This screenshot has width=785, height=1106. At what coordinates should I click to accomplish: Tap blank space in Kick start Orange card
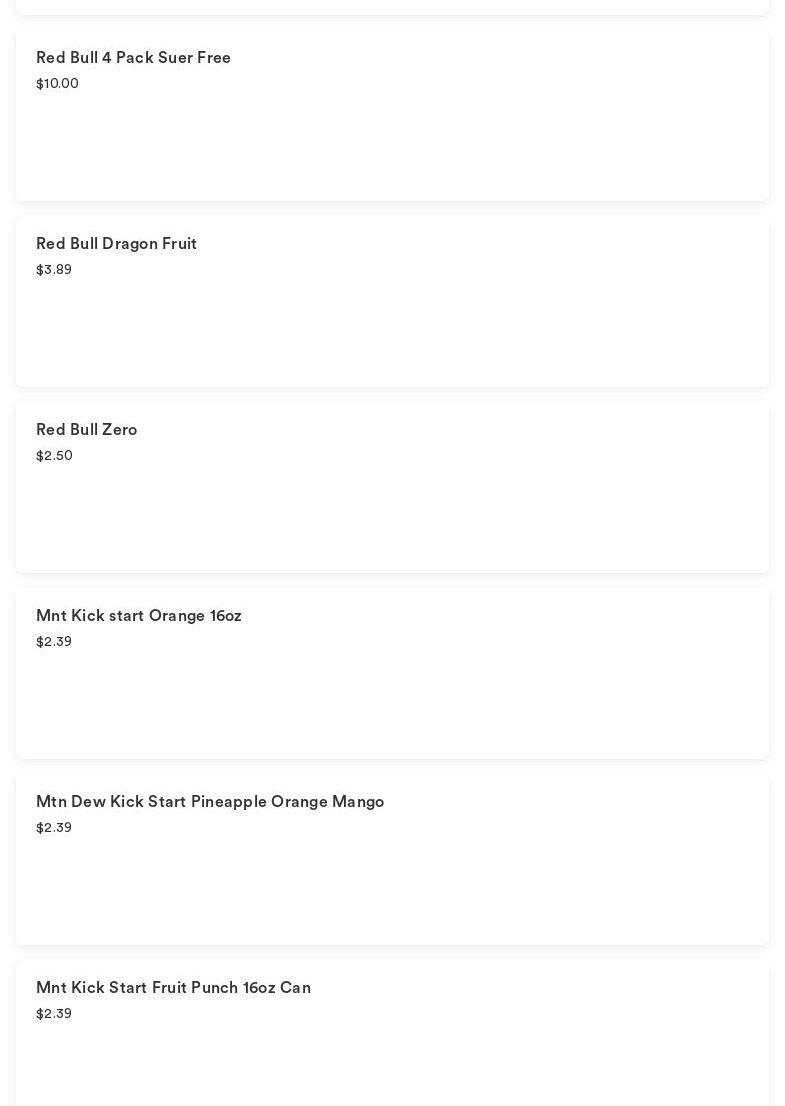(450, 702)
